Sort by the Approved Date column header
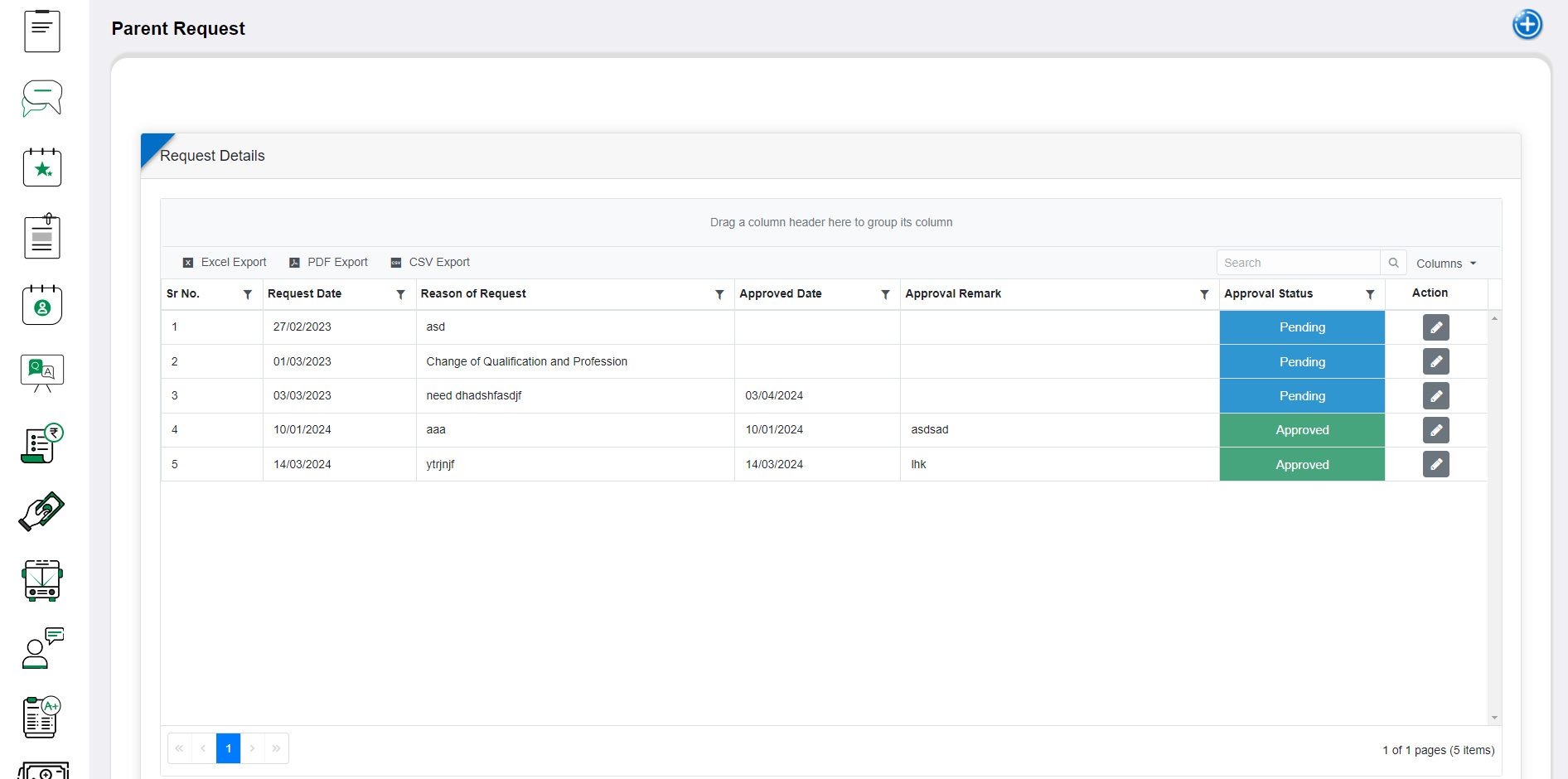 pos(781,294)
